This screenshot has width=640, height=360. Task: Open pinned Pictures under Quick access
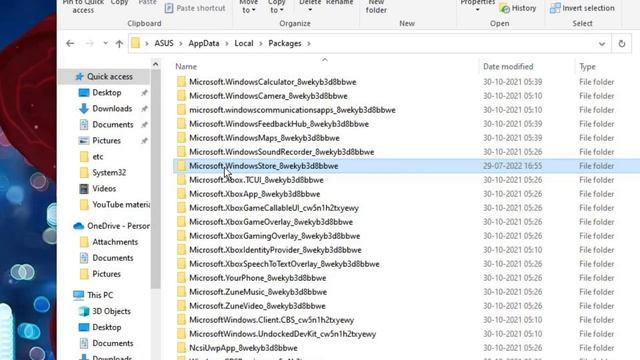tap(100, 140)
